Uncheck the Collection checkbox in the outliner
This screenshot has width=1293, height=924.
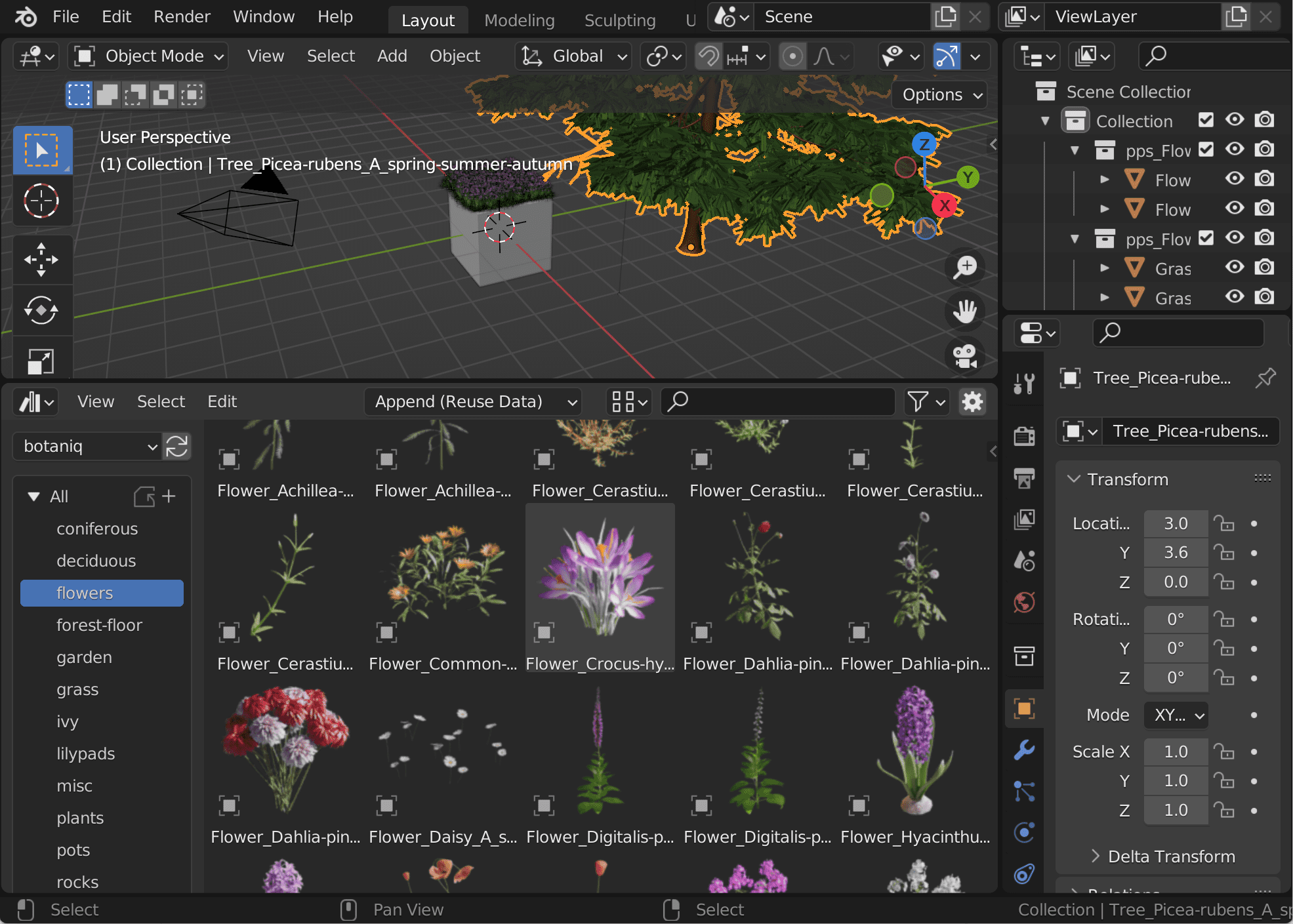pos(1206,120)
